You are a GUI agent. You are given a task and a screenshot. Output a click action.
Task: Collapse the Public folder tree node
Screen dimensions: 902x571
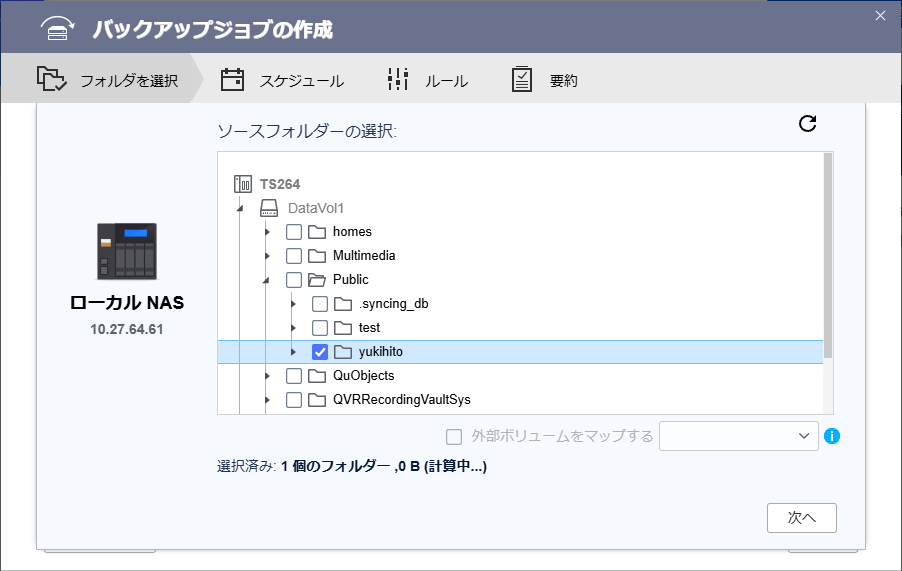click(x=267, y=281)
